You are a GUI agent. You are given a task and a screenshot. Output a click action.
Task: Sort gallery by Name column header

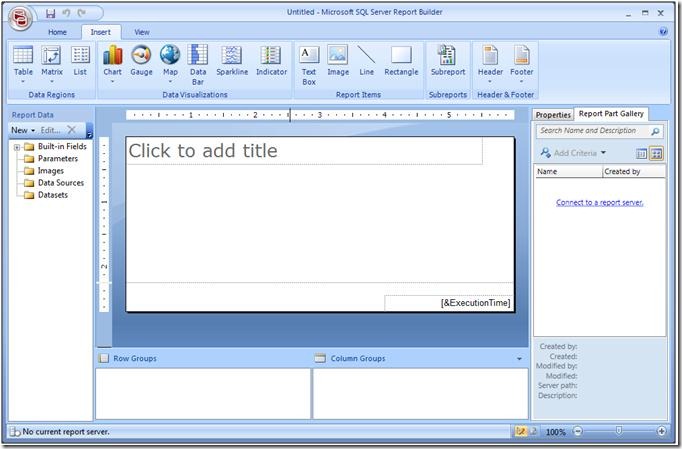pos(568,171)
